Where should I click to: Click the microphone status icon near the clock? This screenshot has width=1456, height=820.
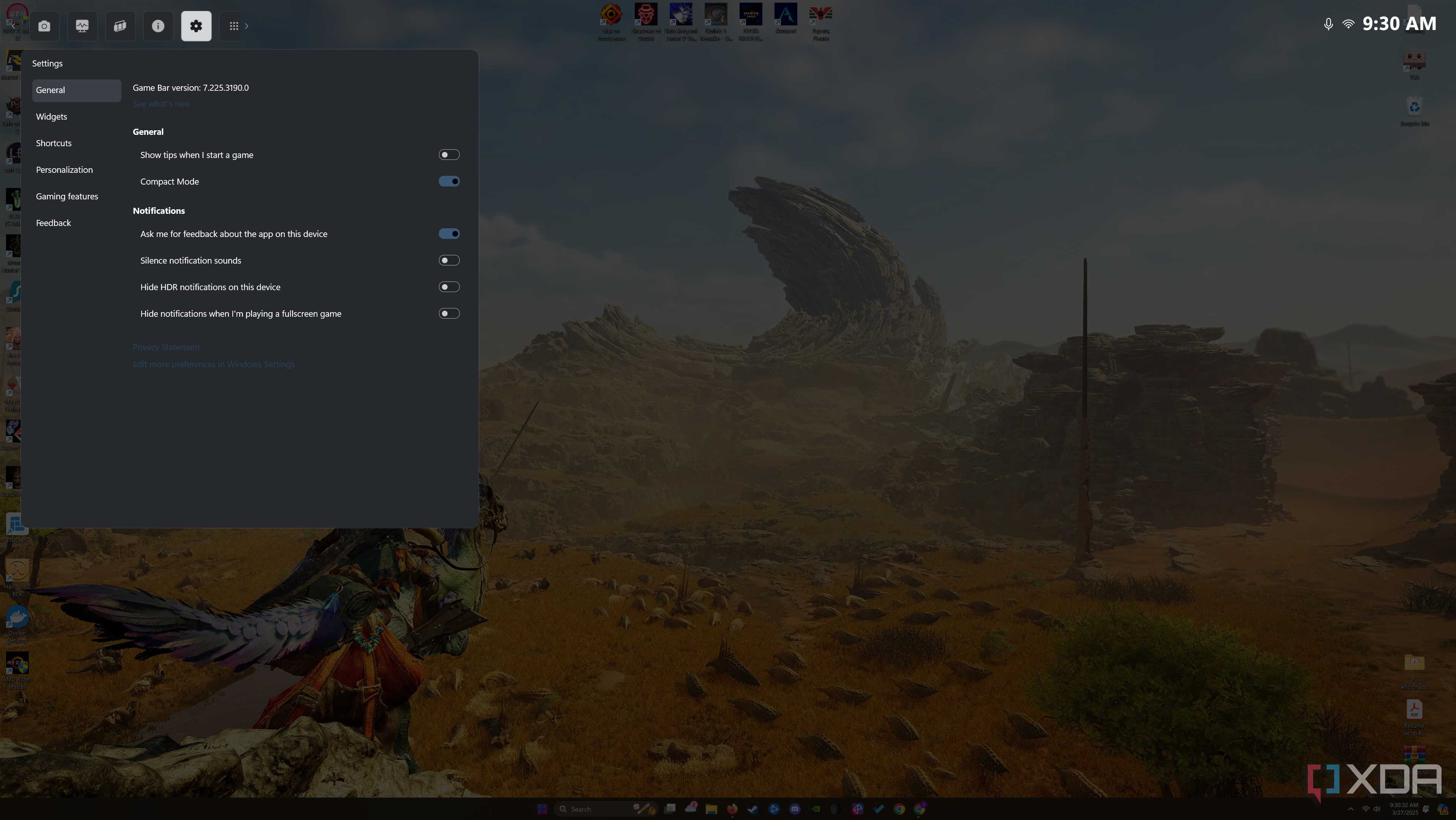tap(1328, 24)
